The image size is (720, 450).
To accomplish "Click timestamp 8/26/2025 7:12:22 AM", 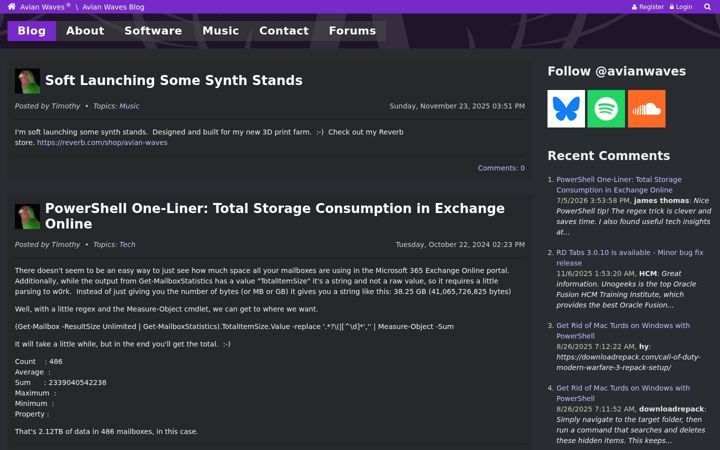I will [596, 347].
